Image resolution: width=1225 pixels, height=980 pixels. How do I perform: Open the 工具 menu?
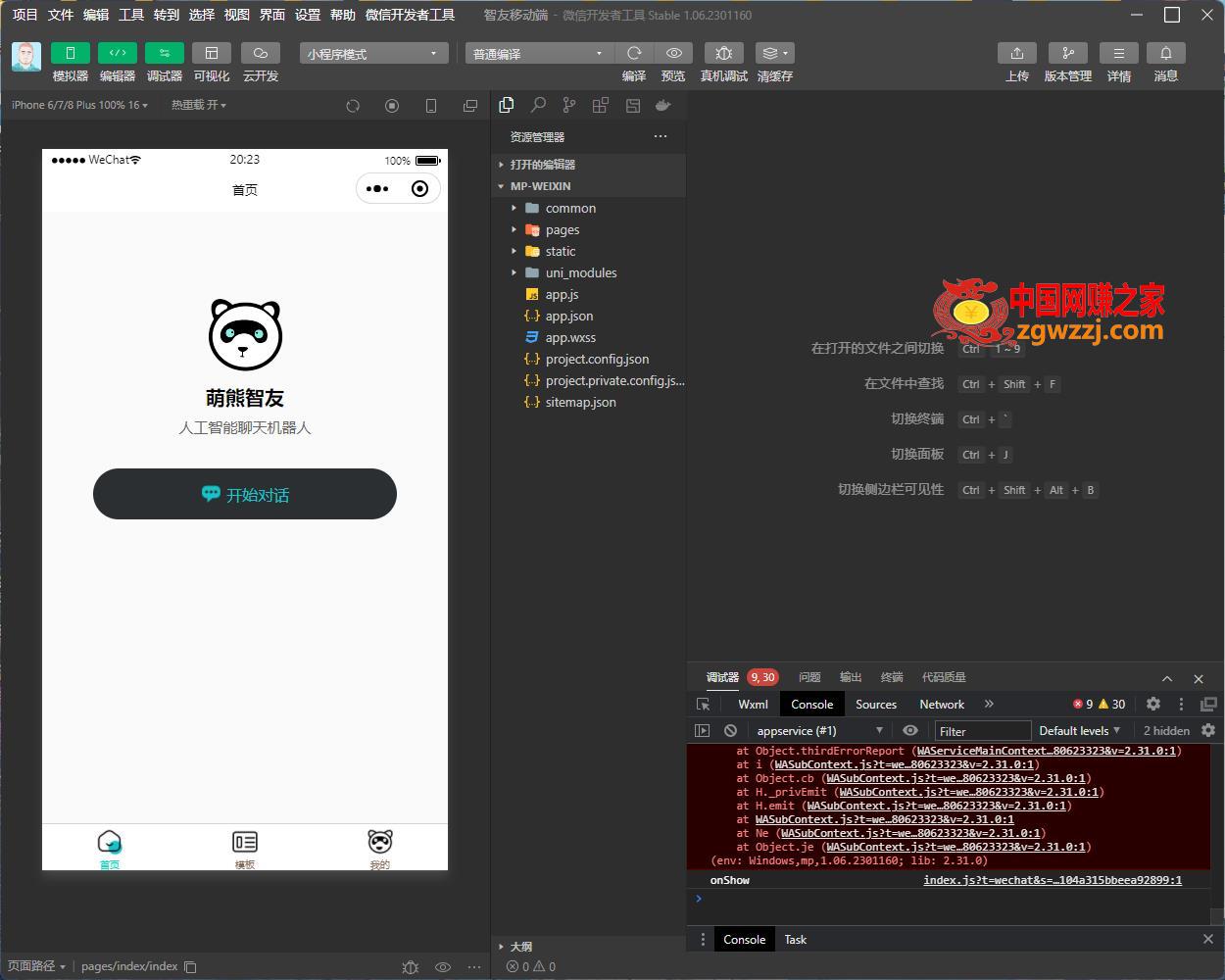(131, 15)
